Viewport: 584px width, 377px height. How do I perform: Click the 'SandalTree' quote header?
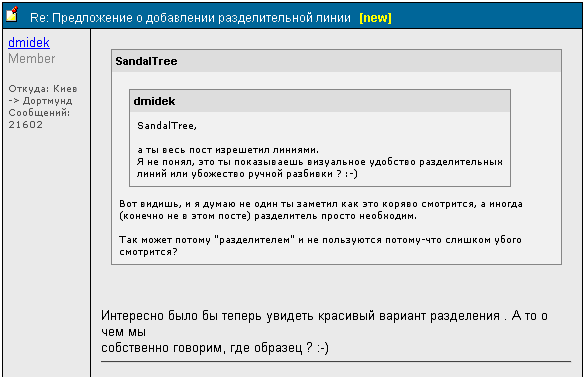click(x=336, y=61)
